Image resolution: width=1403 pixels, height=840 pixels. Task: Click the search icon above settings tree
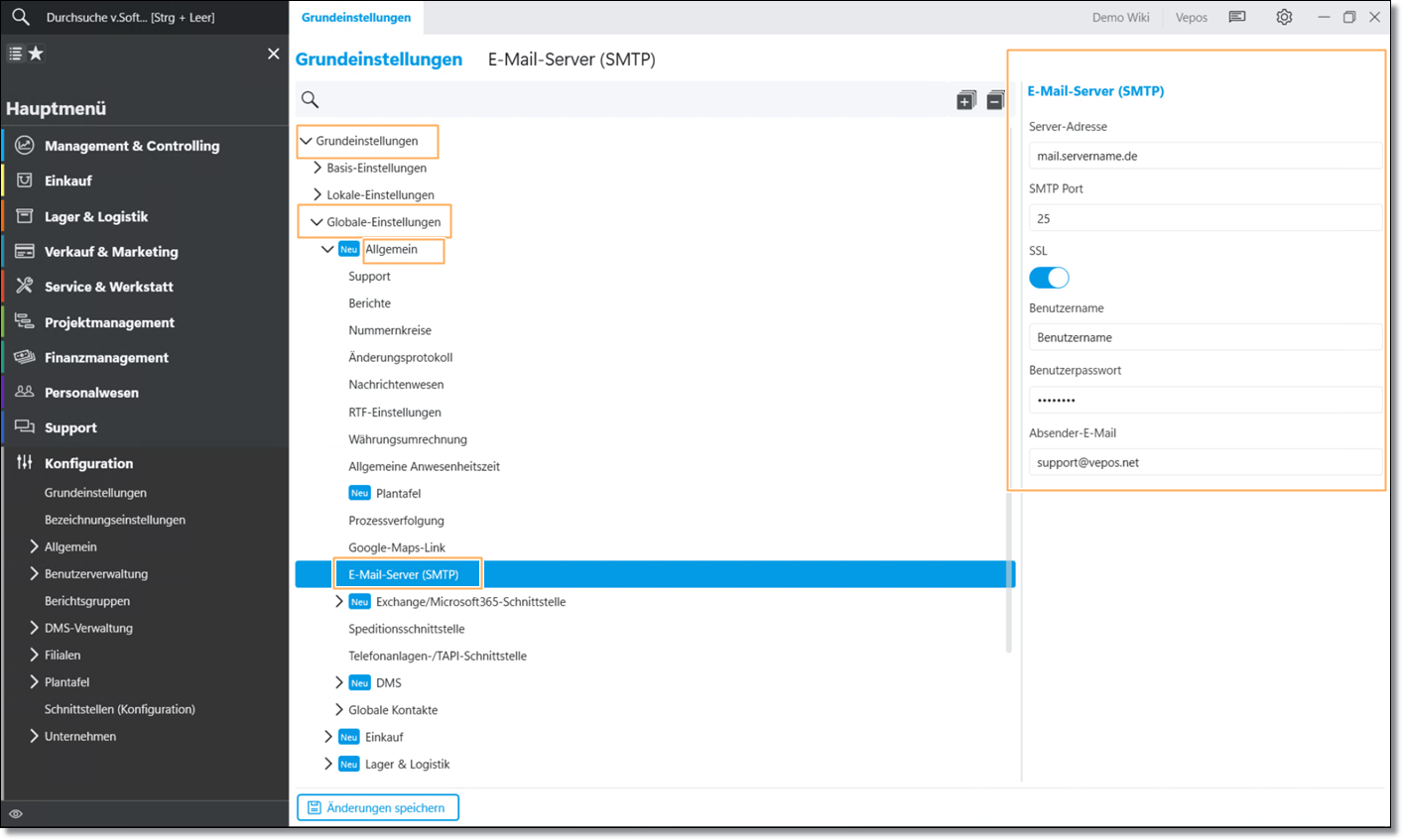(311, 99)
